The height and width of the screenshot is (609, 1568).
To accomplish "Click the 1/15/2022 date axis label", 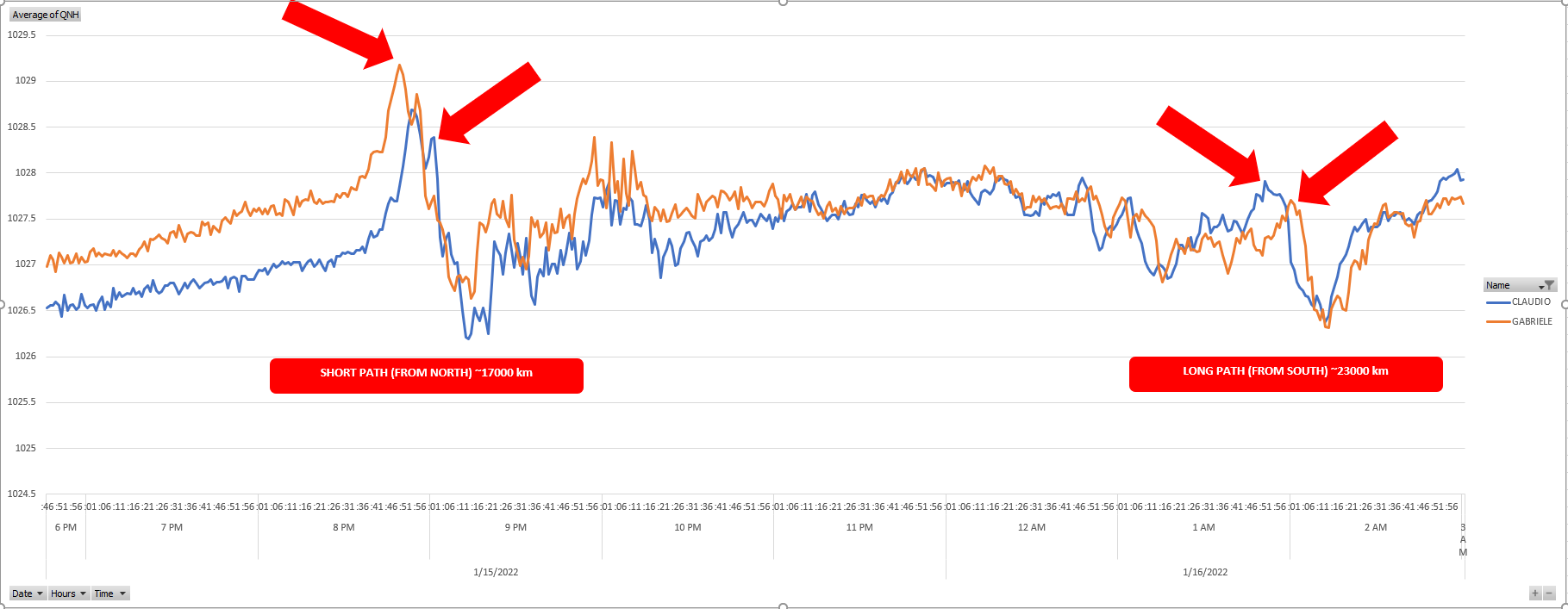I will [496, 572].
